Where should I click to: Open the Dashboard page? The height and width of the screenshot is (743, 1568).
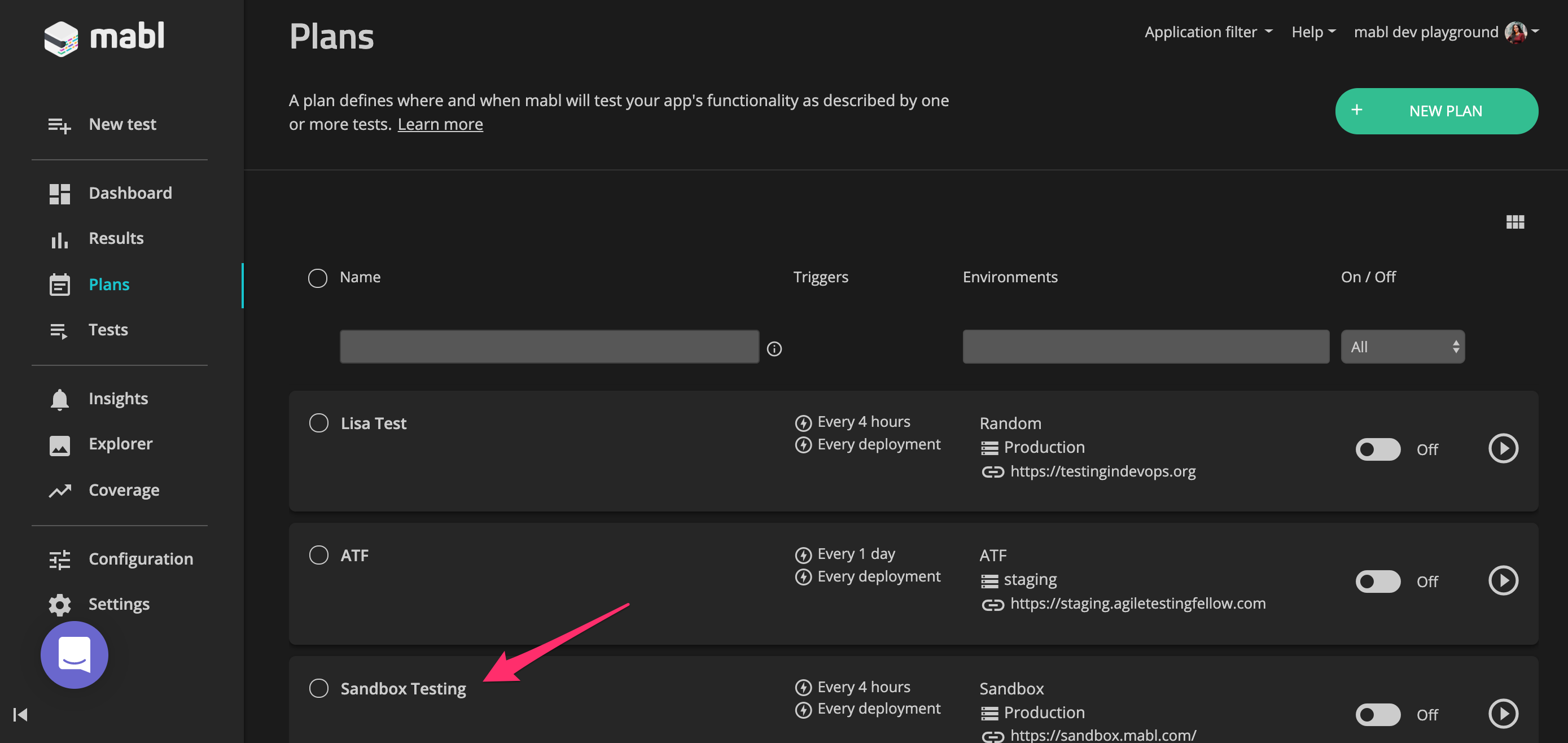pyautogui.click(x=130, y=193)
